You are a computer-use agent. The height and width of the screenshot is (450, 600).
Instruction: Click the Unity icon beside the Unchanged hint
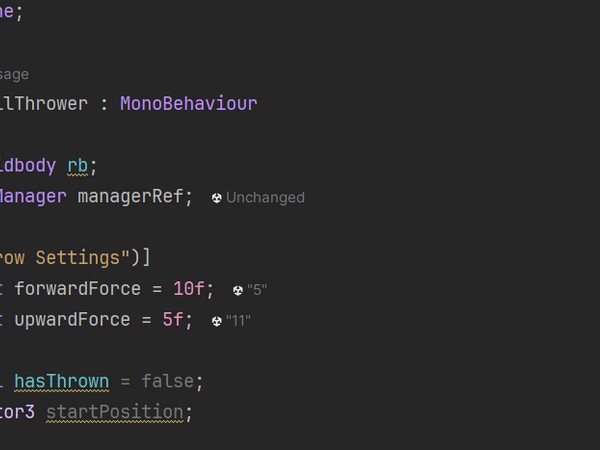[x=217, y=198]
